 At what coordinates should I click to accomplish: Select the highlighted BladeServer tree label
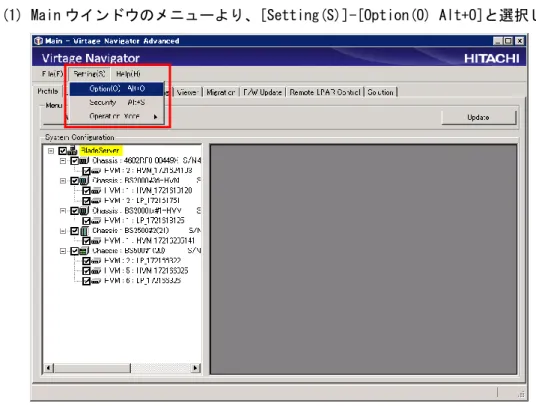[x=100, y=150]
